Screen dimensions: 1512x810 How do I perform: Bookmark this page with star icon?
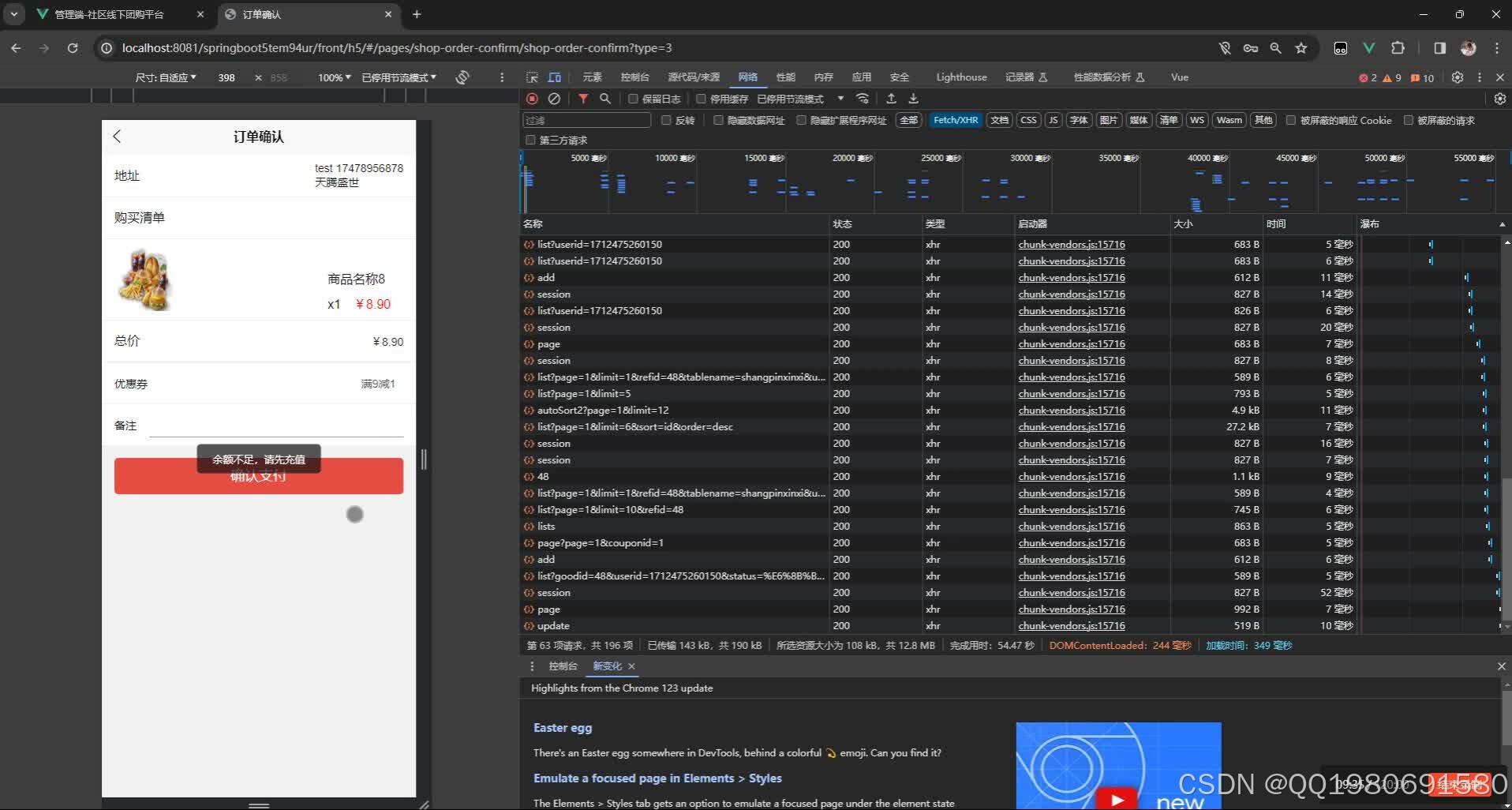click(1301, 48)
